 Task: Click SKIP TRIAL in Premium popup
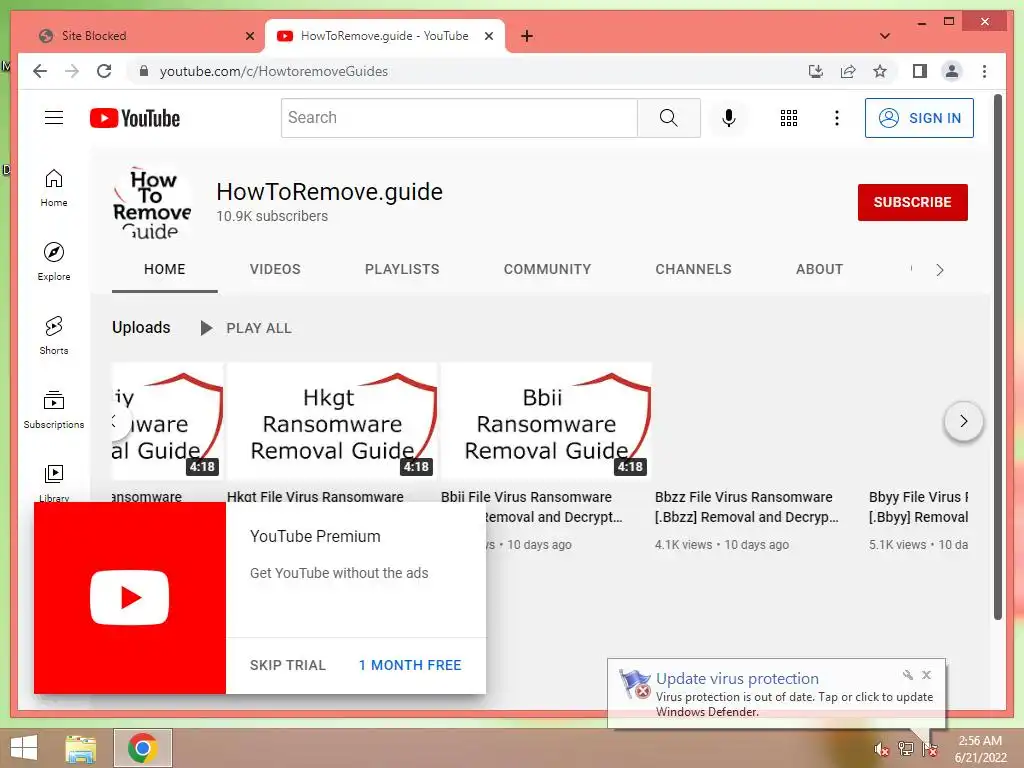pyautogui.click(x=287, y=665)
